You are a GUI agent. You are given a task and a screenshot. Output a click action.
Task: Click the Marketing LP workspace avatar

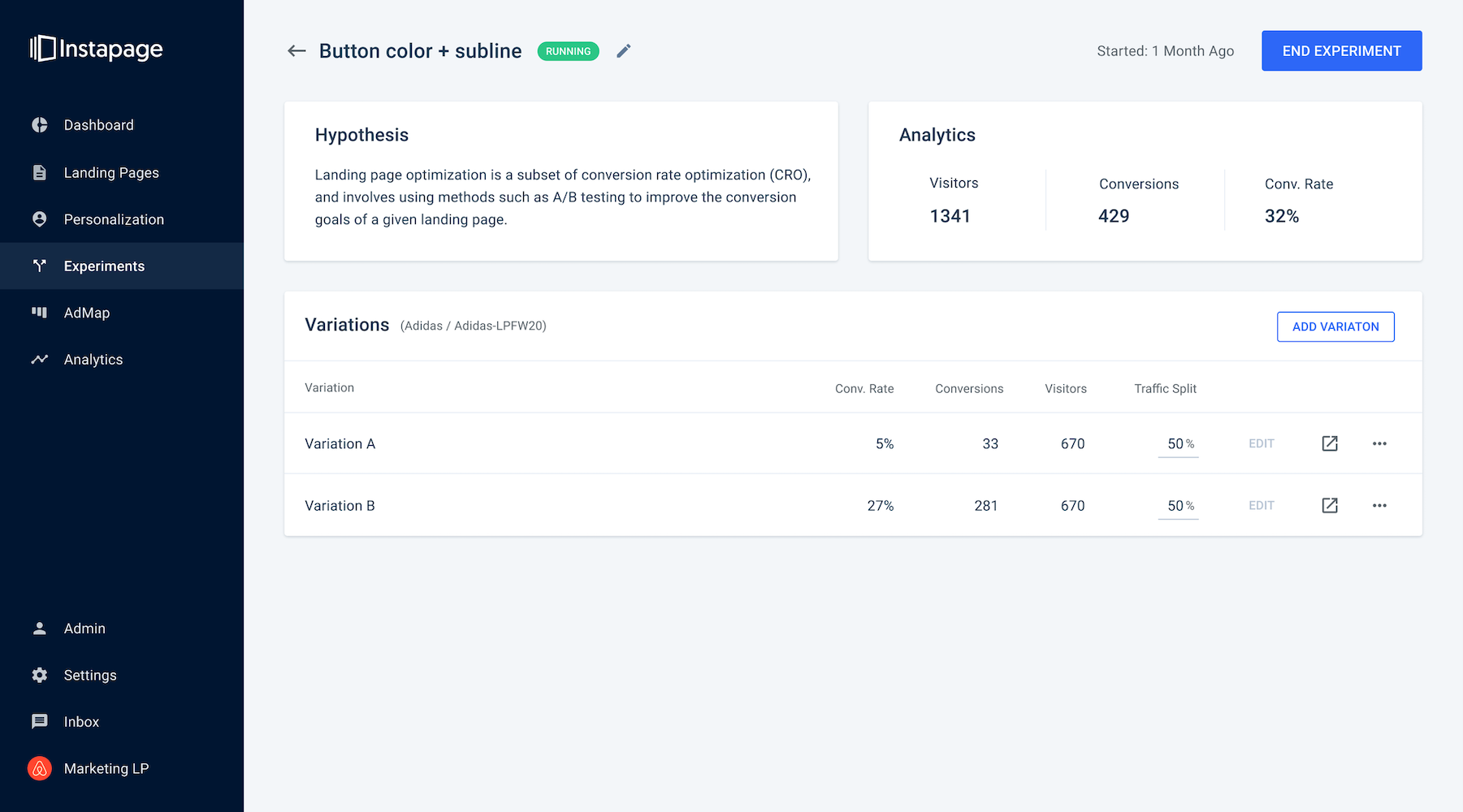click(39, 768)
